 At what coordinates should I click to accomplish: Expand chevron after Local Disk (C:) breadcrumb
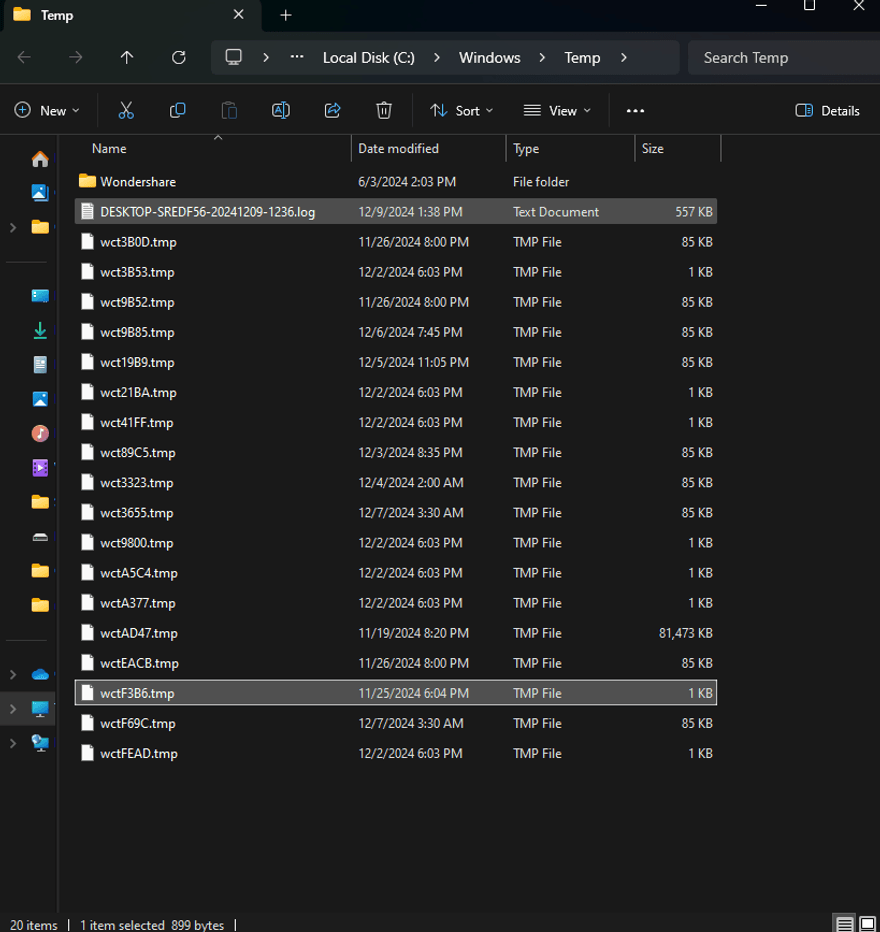point(437,58)
